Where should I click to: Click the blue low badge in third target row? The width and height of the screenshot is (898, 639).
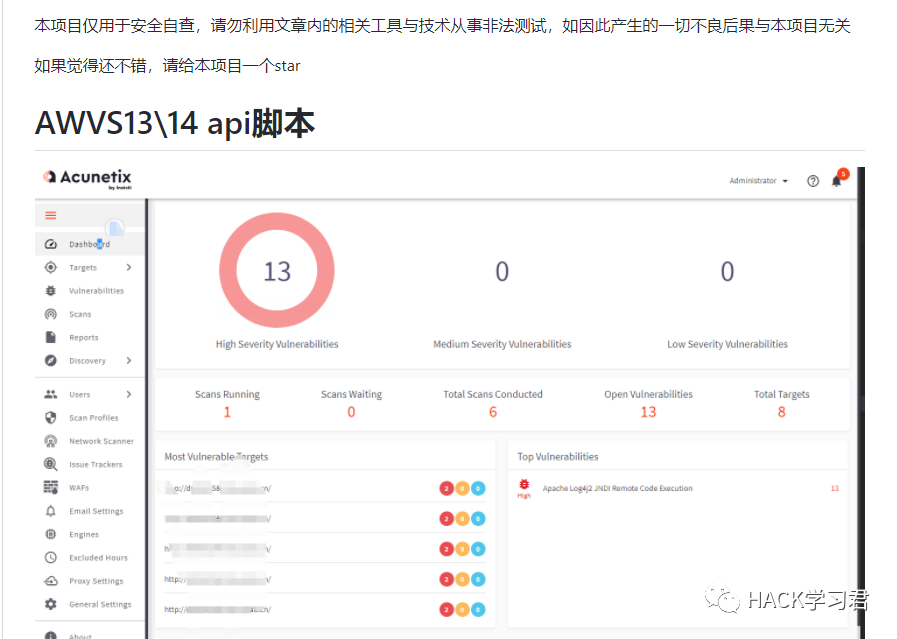point(478,549)
